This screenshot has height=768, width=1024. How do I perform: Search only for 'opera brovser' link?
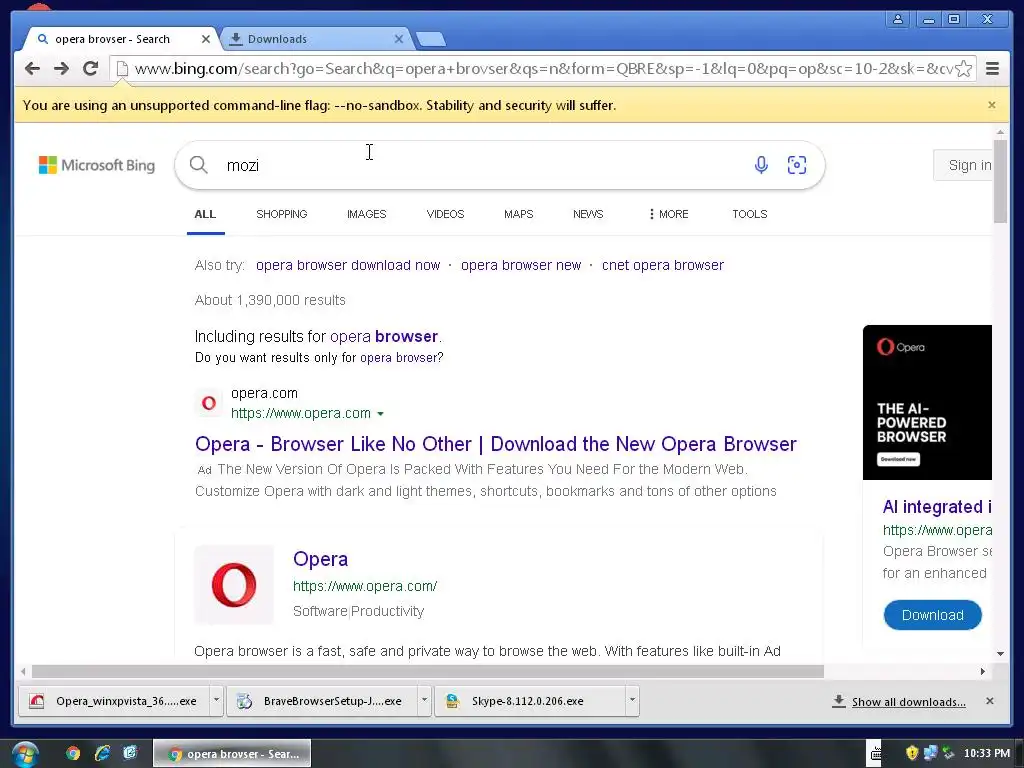pyautogui.click(x=399, y=358)
